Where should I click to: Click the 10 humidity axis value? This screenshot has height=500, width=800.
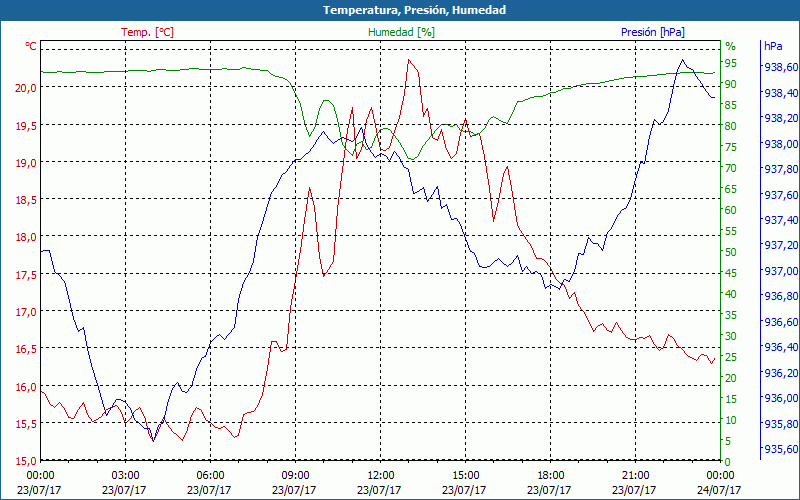tap(731, 420)
